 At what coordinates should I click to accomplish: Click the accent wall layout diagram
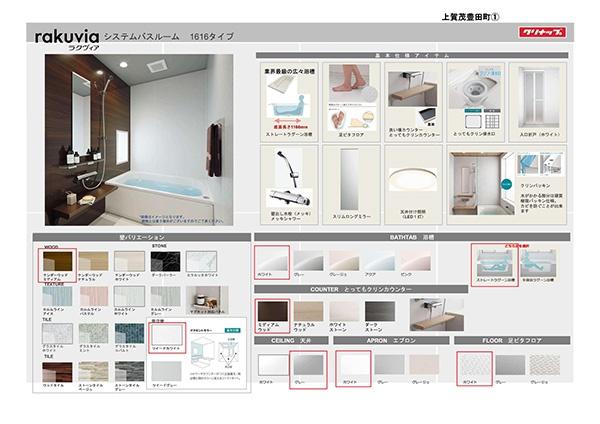tap(216, 352)
